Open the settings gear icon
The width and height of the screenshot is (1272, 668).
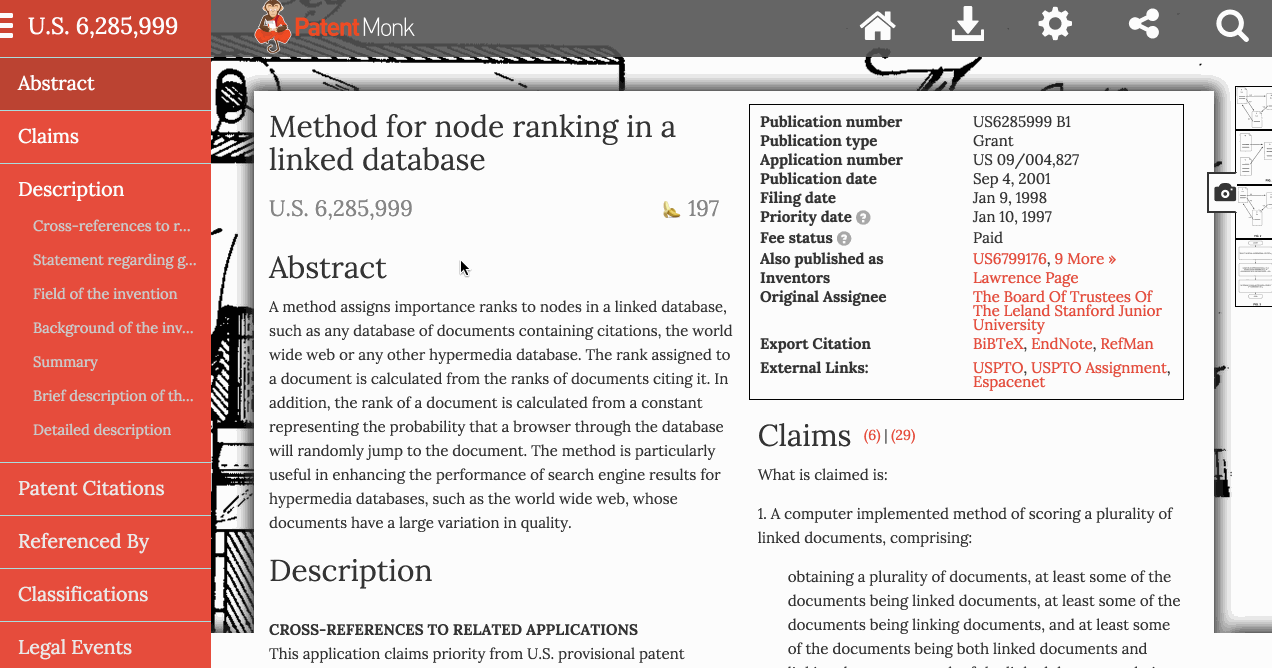(x=1055, y=24)
